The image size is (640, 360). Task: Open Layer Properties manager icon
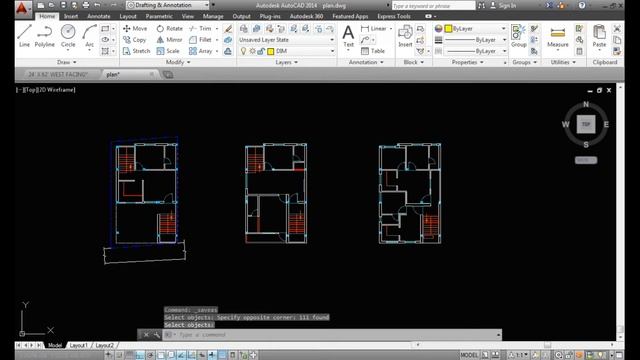coord(244,29)
